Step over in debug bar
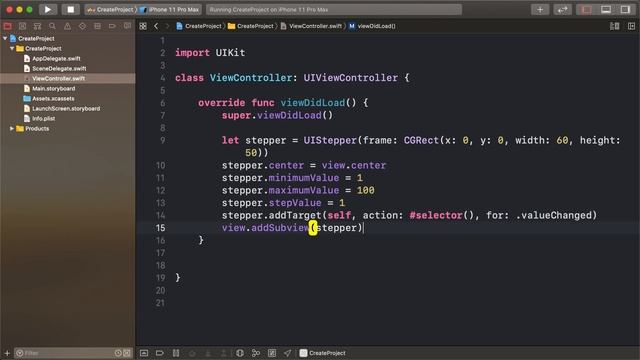 click(x=192, y=353)
